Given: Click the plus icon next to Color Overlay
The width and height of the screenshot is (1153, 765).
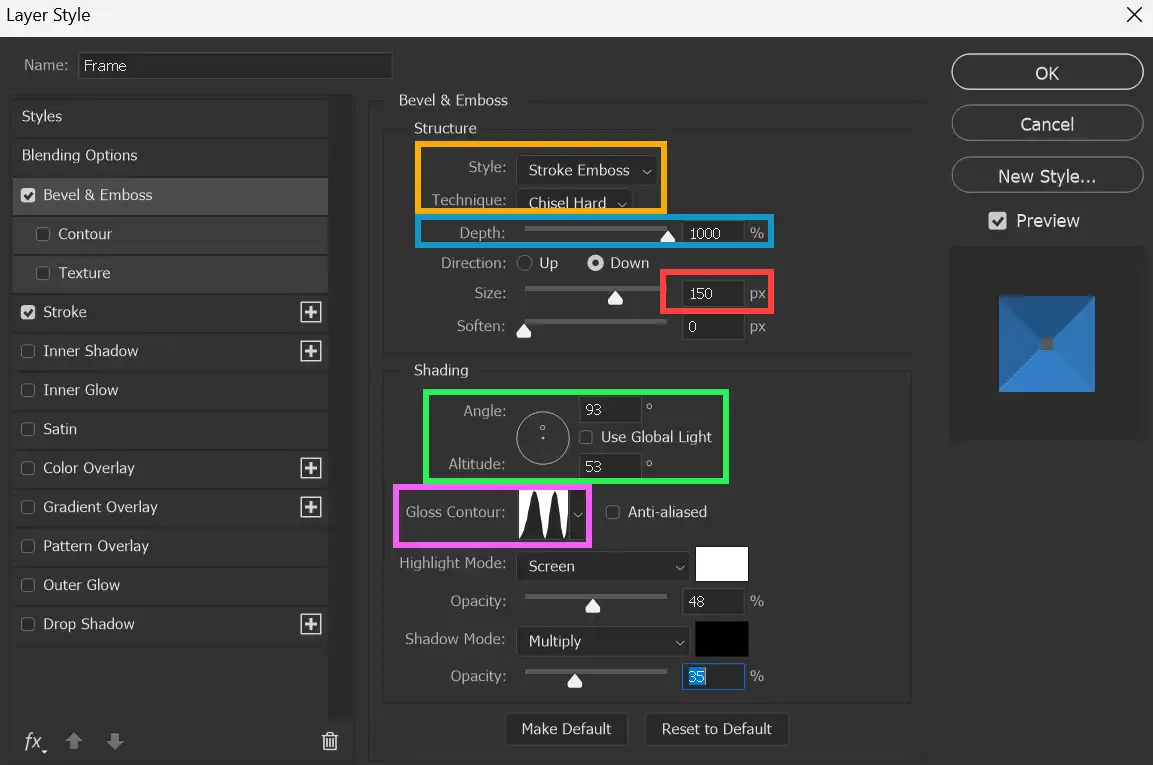Looking at the screenshot, I should 310,468.
